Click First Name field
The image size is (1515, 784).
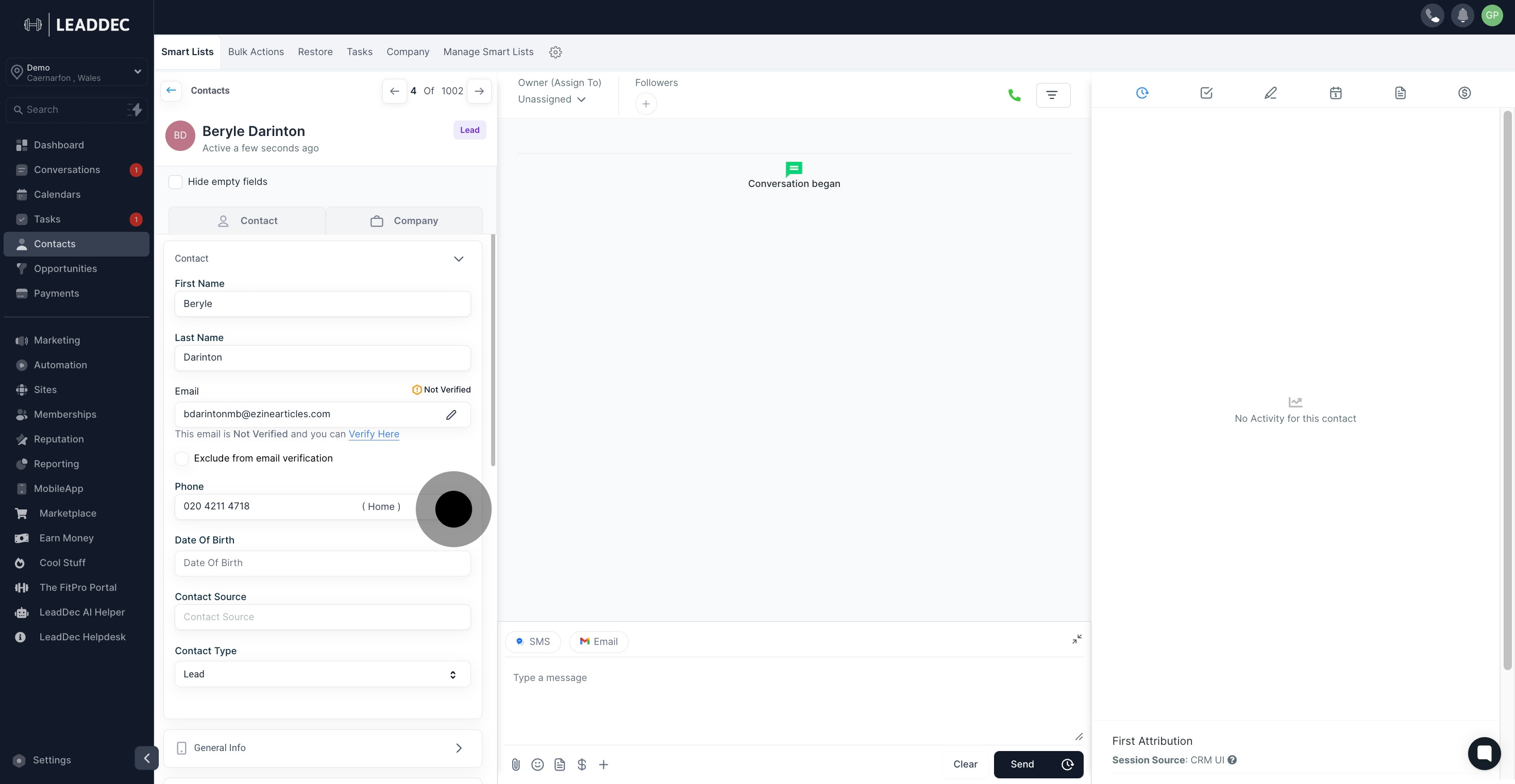[x=322, y=304]
